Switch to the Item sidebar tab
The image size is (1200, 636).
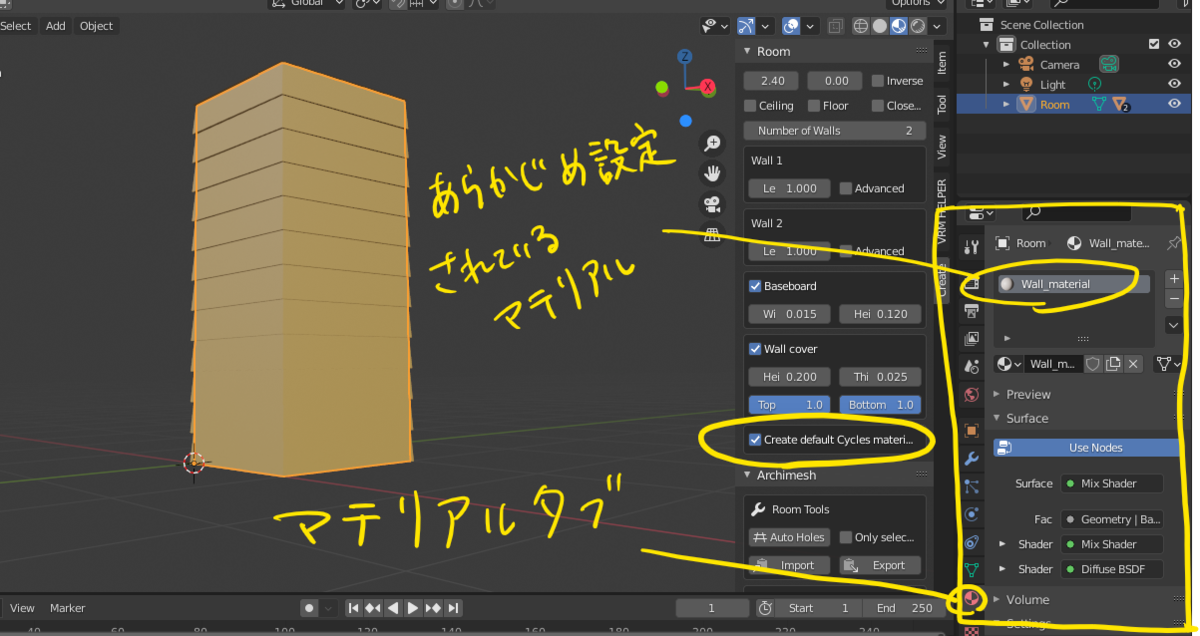click(942, 62)
